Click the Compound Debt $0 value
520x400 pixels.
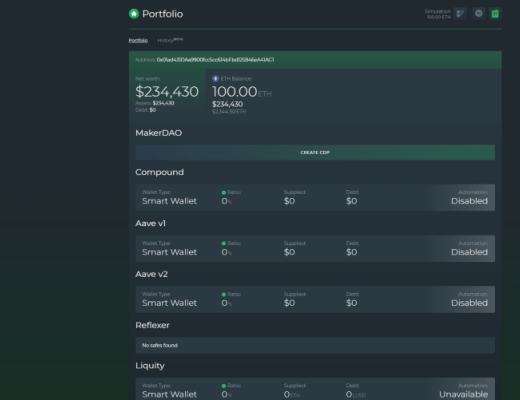click(352, 201)
